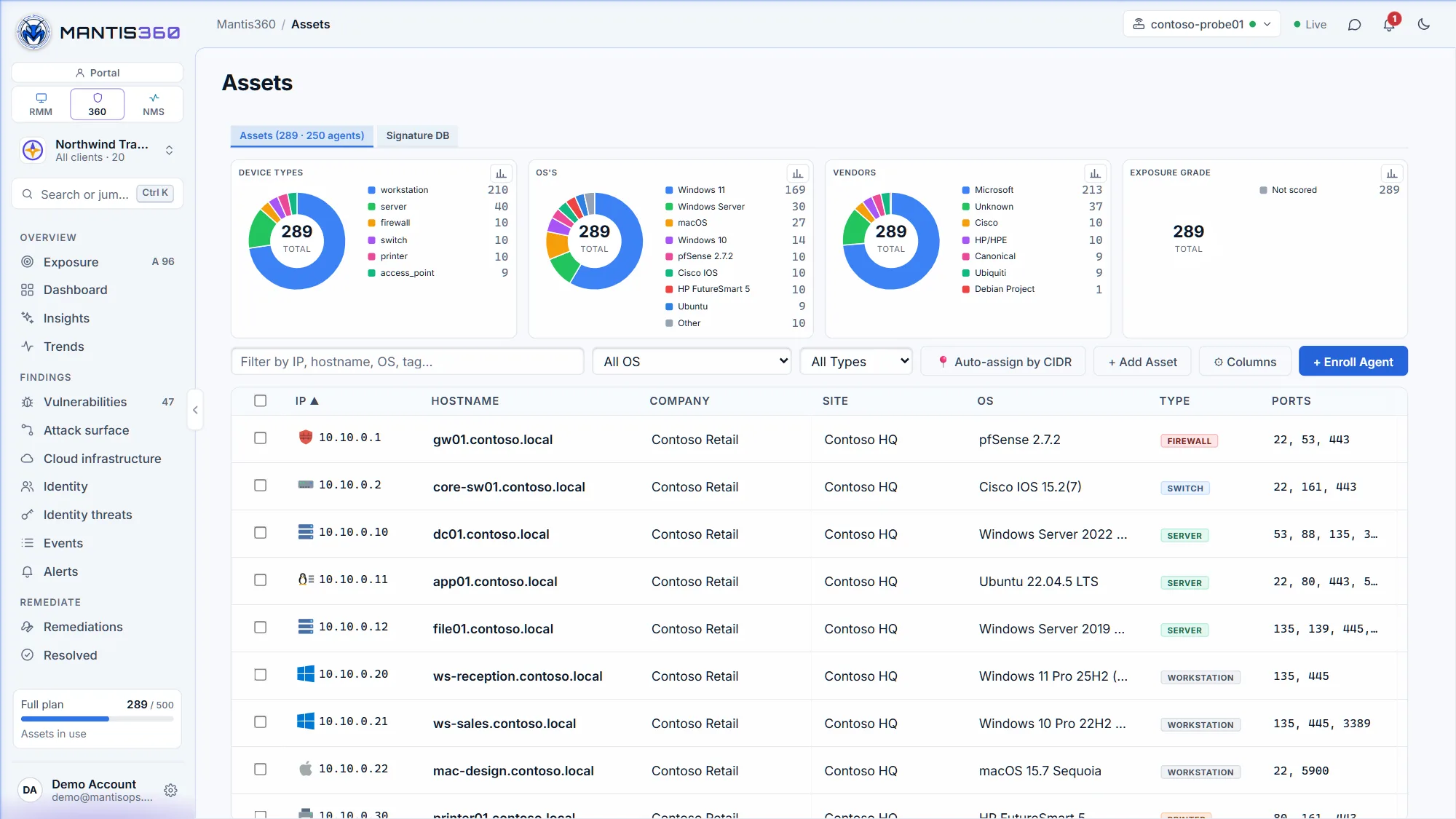This screenshot has height=819, width=1456.
Task: Open the contoso-probe01 probe selector
Action: click(x=1201, y=24)
